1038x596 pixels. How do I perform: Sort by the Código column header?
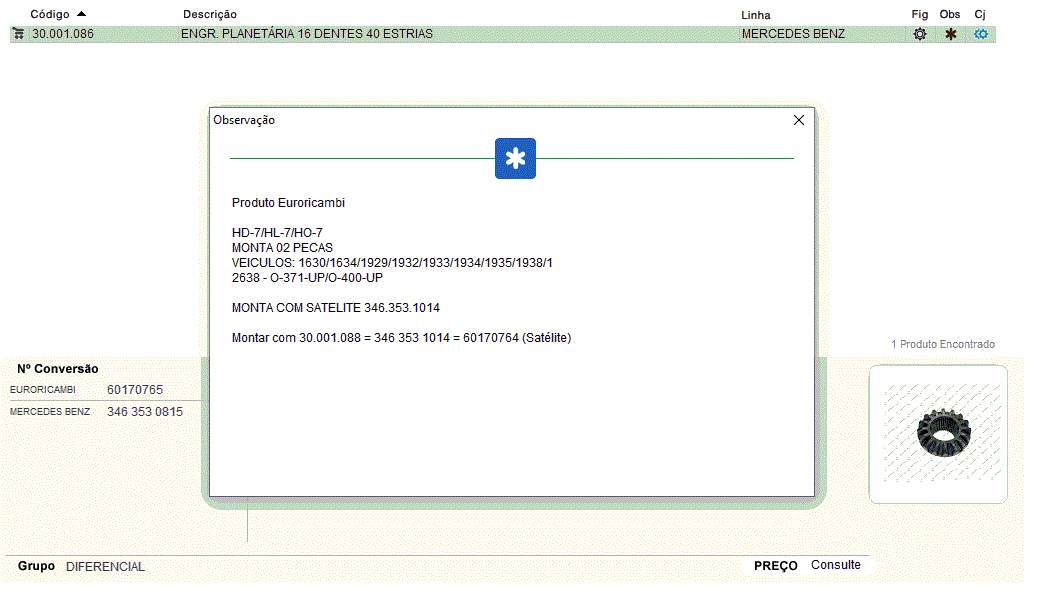[x=50, y=15]
